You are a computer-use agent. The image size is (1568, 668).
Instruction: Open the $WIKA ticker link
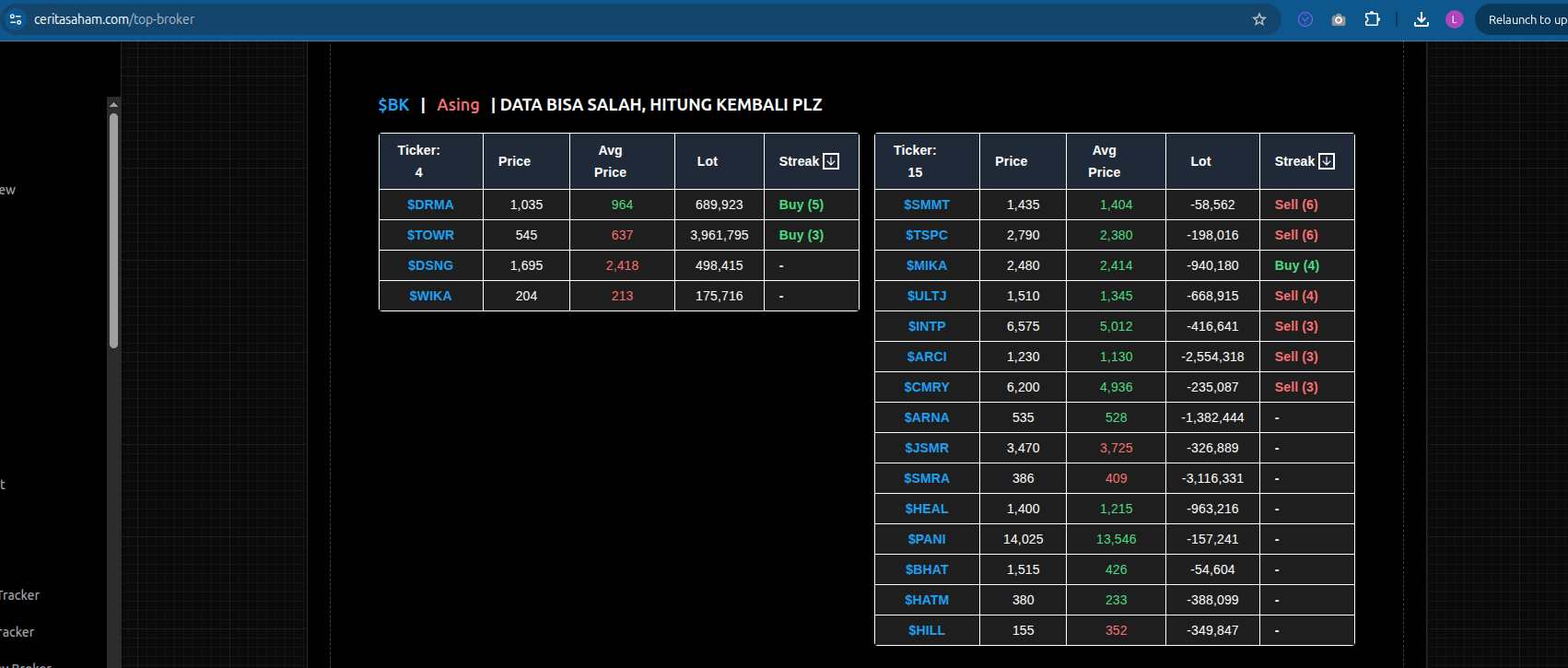(x=430, y=296)
